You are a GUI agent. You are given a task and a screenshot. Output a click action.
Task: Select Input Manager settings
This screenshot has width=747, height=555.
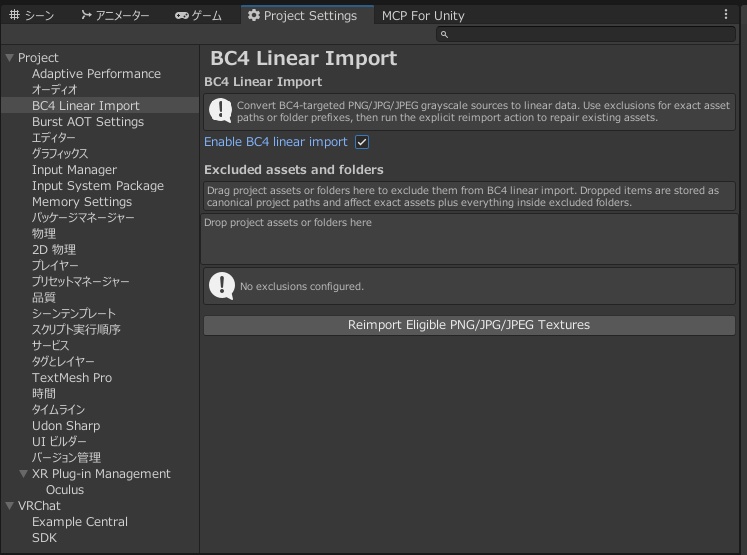74,170
